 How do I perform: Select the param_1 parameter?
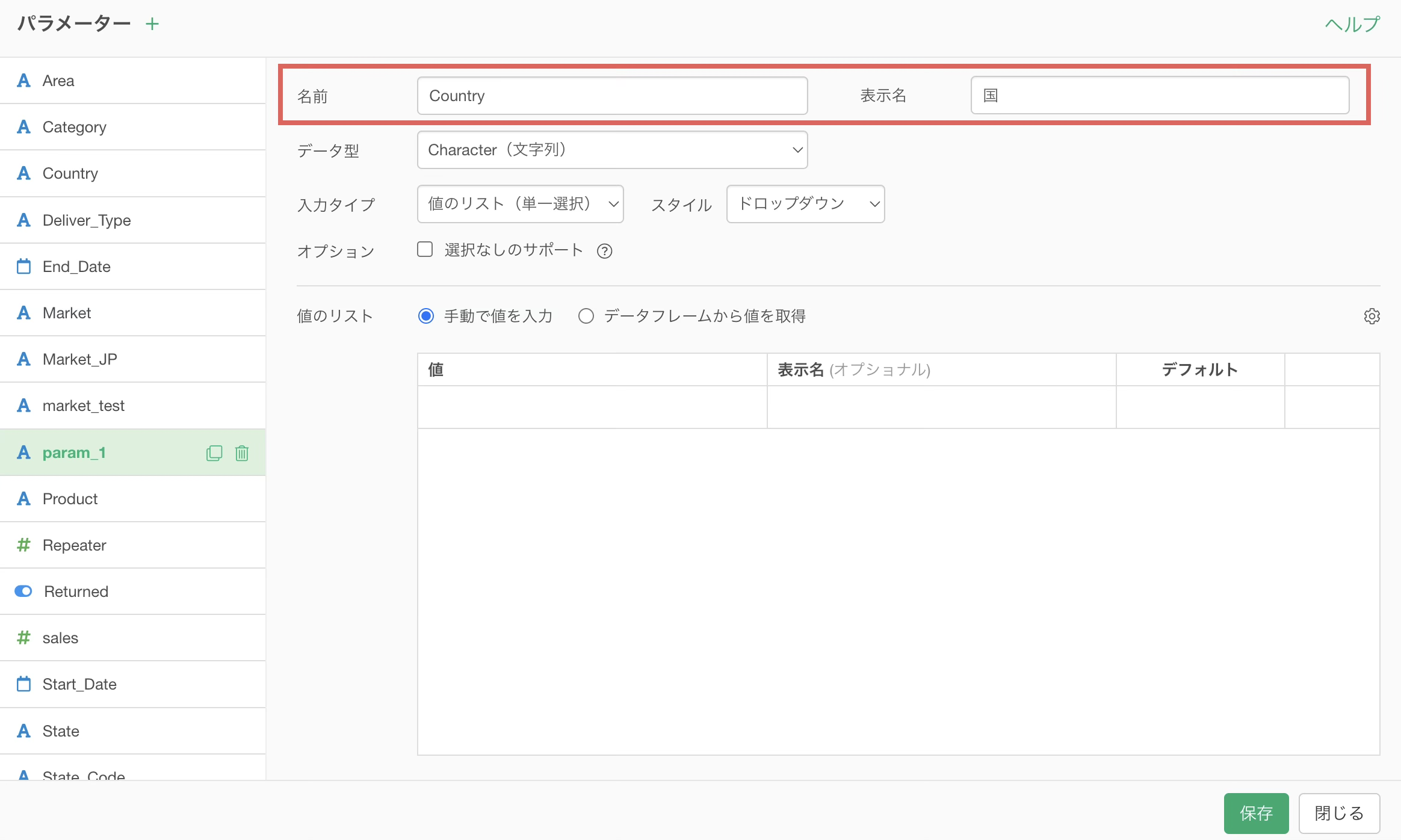tap(132, 452)
